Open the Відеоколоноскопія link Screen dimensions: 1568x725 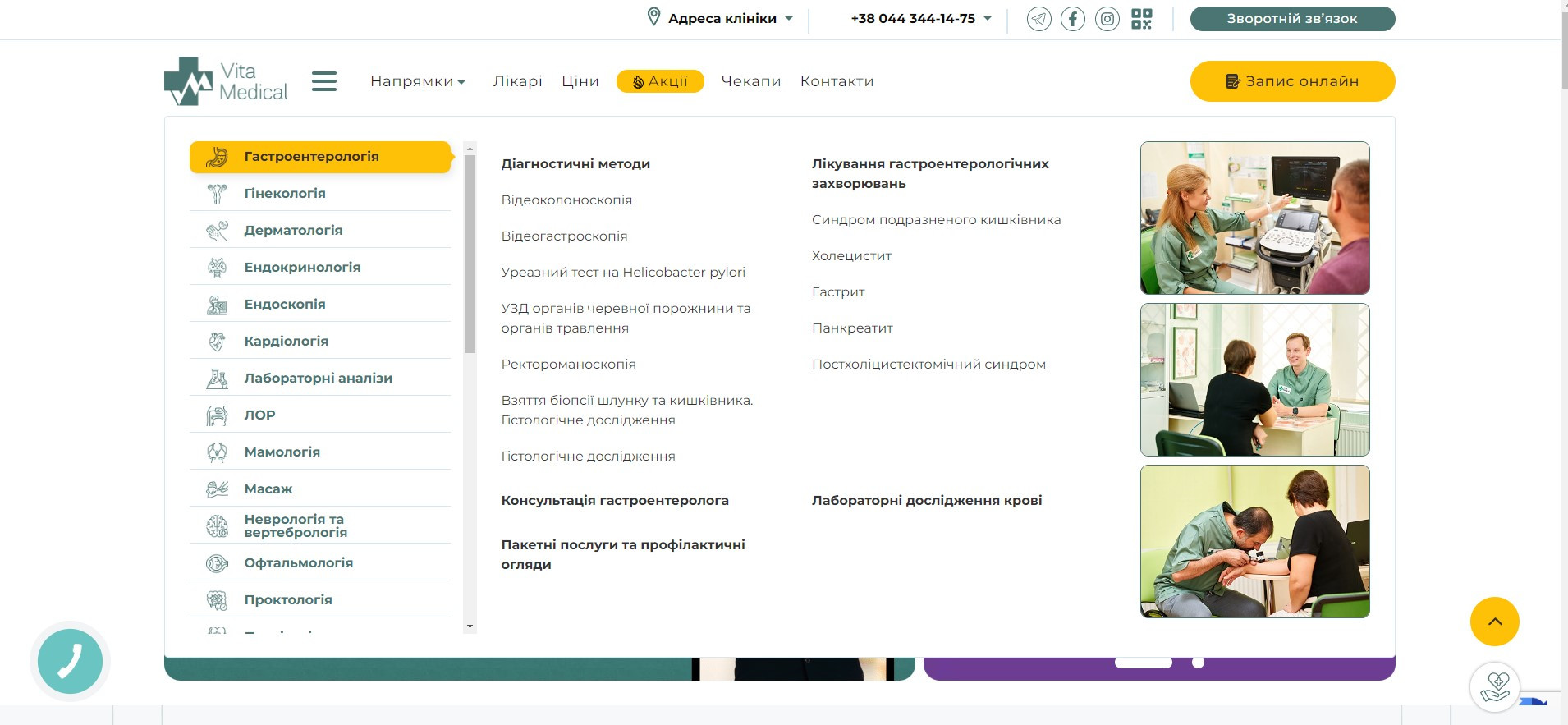566,200
